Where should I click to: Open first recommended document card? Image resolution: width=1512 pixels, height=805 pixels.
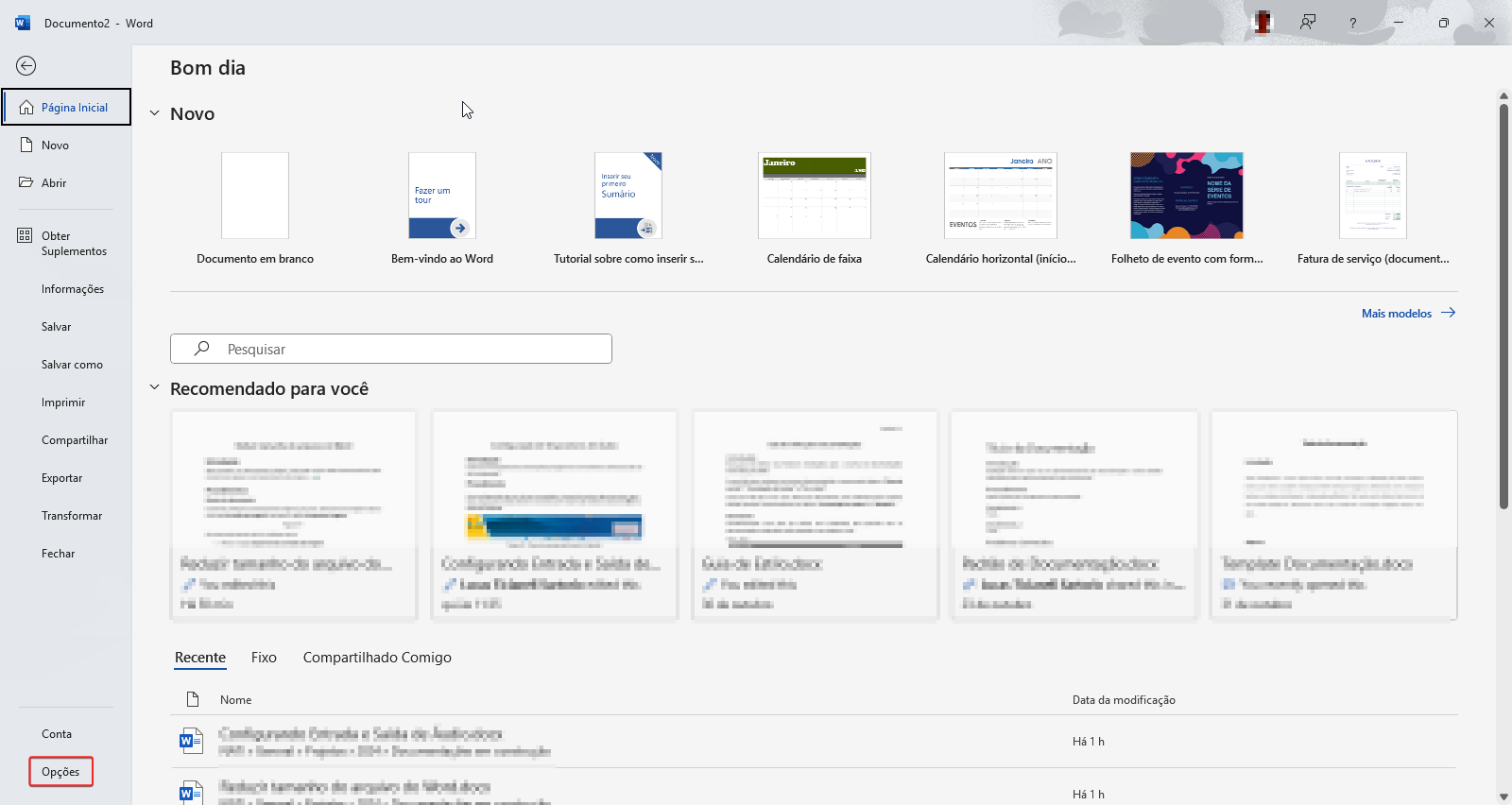[x=294, y=516]
